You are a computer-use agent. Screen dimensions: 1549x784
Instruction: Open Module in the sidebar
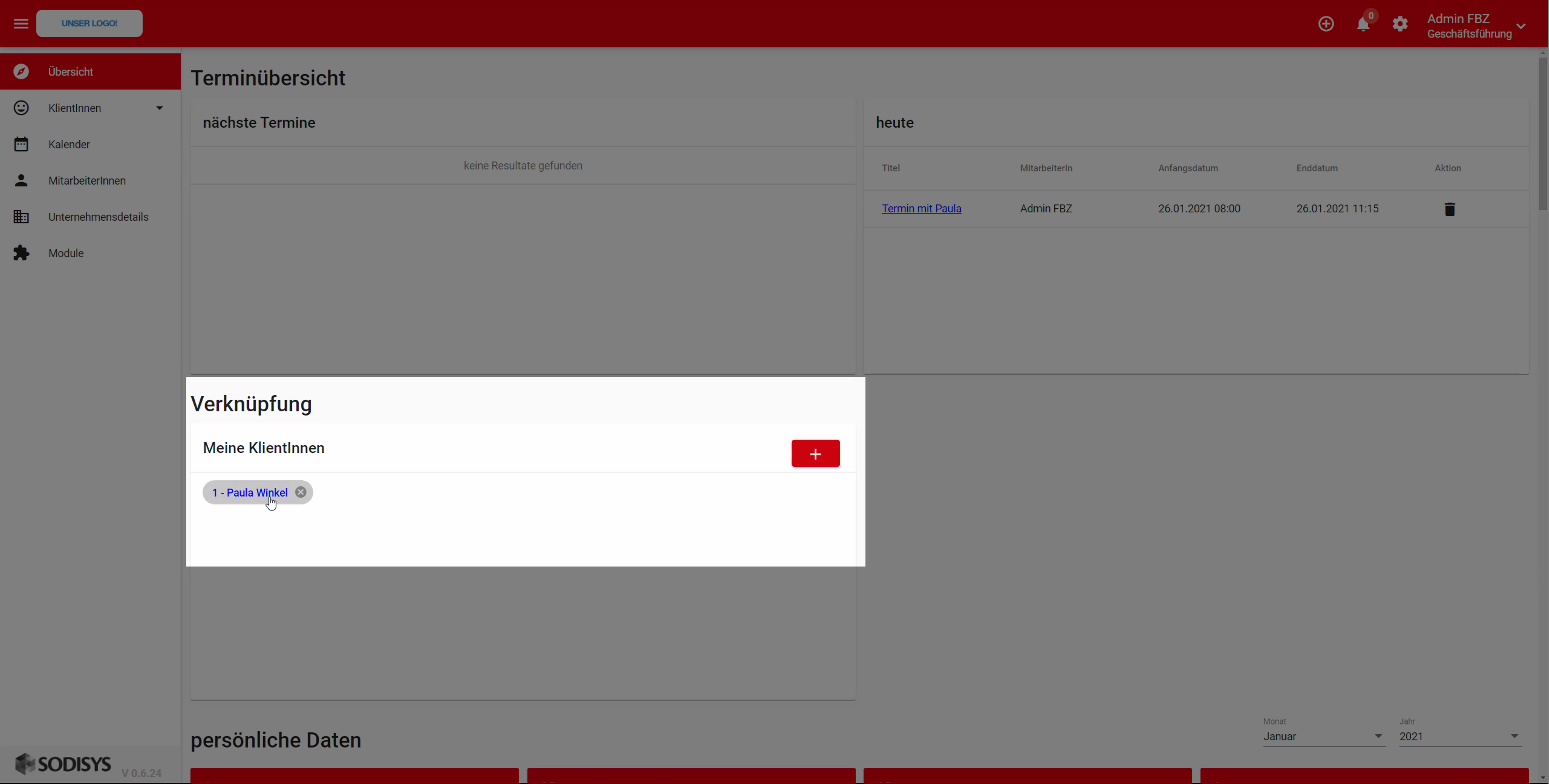(90, 253)
